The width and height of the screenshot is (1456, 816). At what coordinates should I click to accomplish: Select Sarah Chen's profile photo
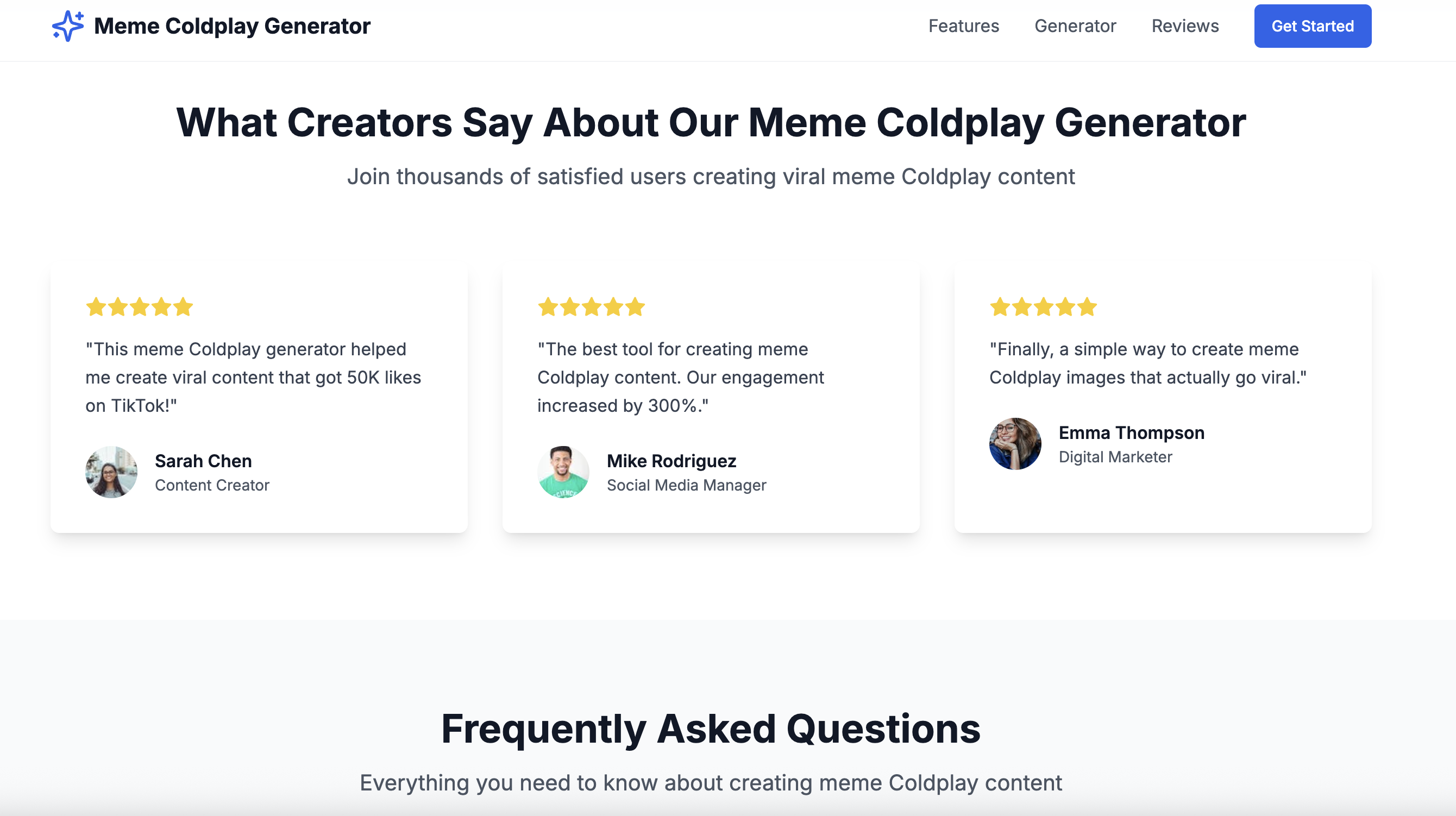point(111,472)
